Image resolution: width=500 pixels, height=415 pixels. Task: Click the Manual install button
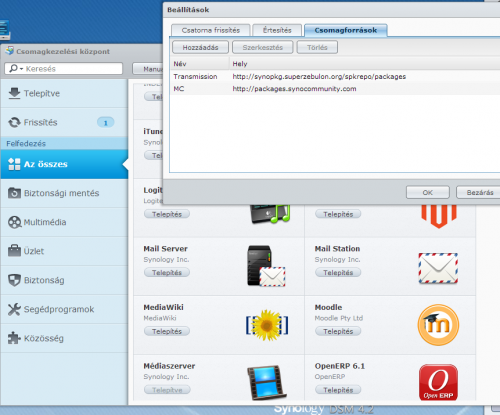pos(148,69)
